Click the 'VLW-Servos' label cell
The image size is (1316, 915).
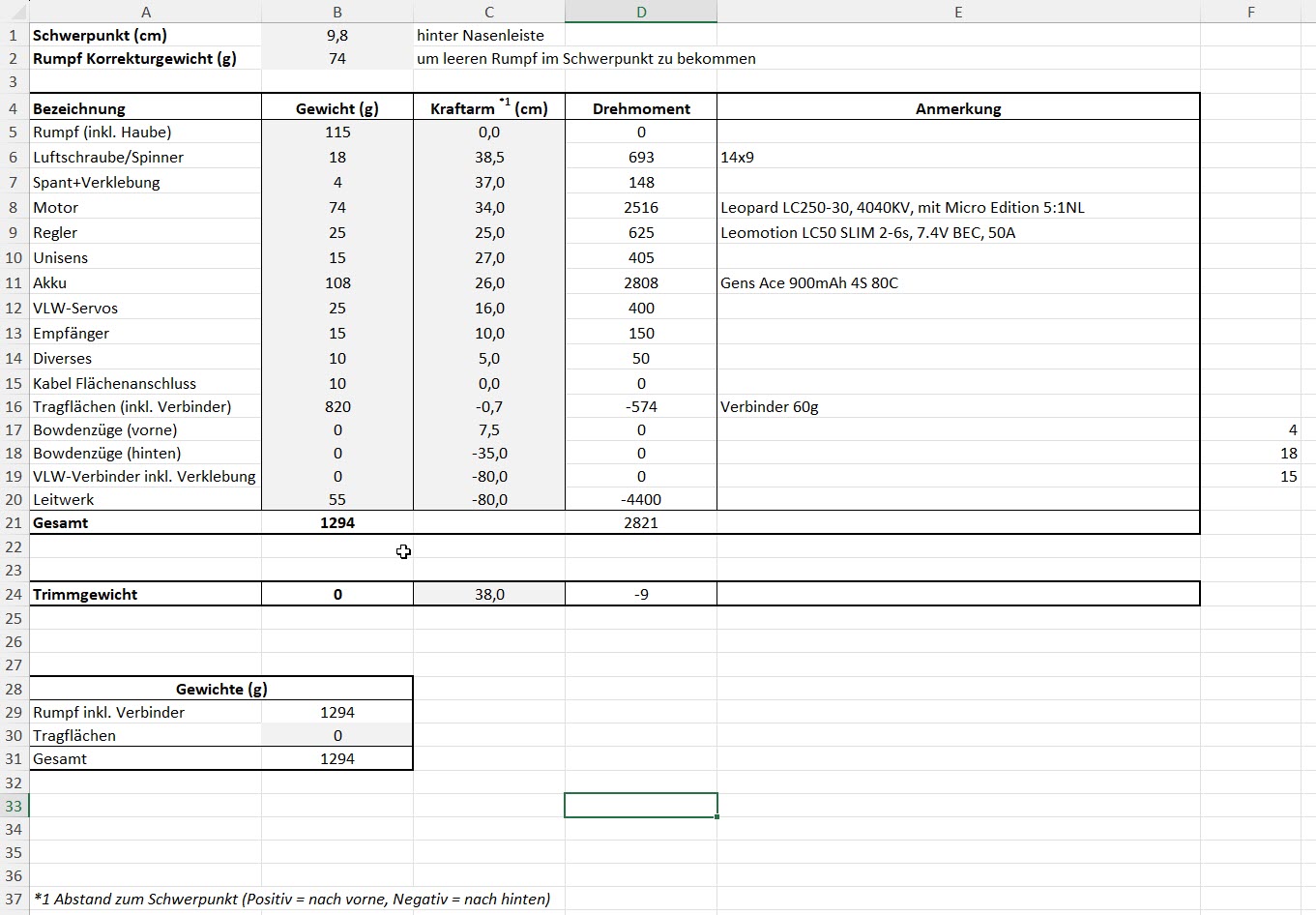pyautogui.click(x=145, y=308)
